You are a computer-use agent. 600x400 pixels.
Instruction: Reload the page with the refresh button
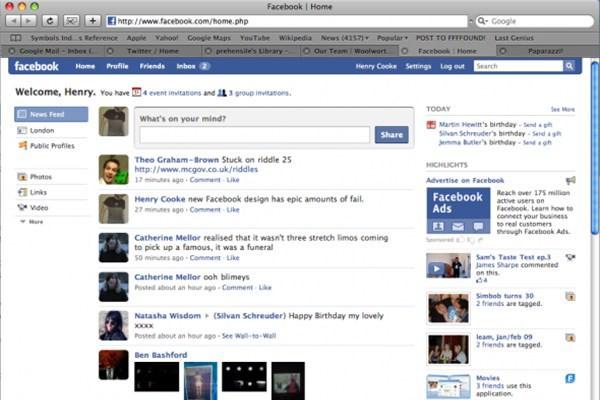point(50,21)
